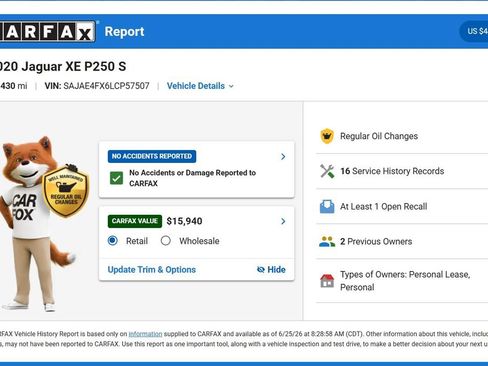This screenshot has width=488, height=366.
Task: Select the Wholesale value radio button
Action: pos(166,241)
